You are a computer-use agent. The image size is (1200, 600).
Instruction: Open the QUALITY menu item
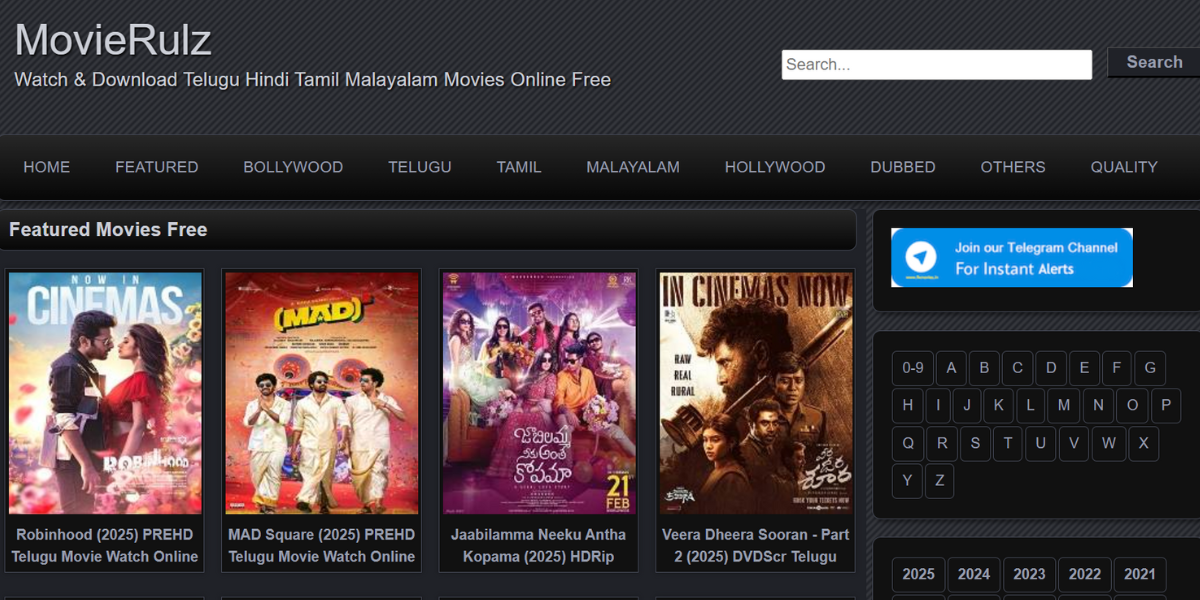[1124, 167]
